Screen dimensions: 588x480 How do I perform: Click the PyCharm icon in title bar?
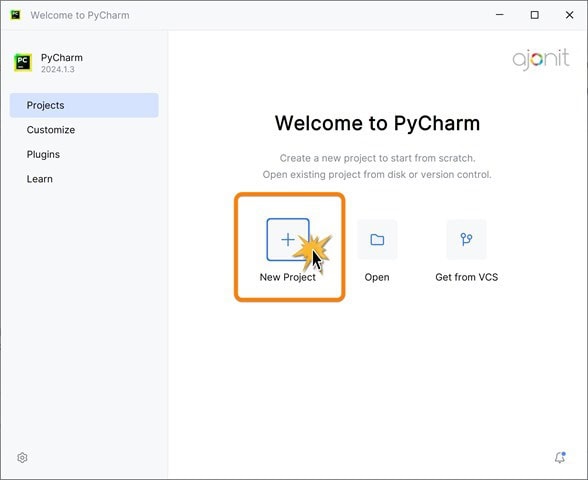point(15,15)
